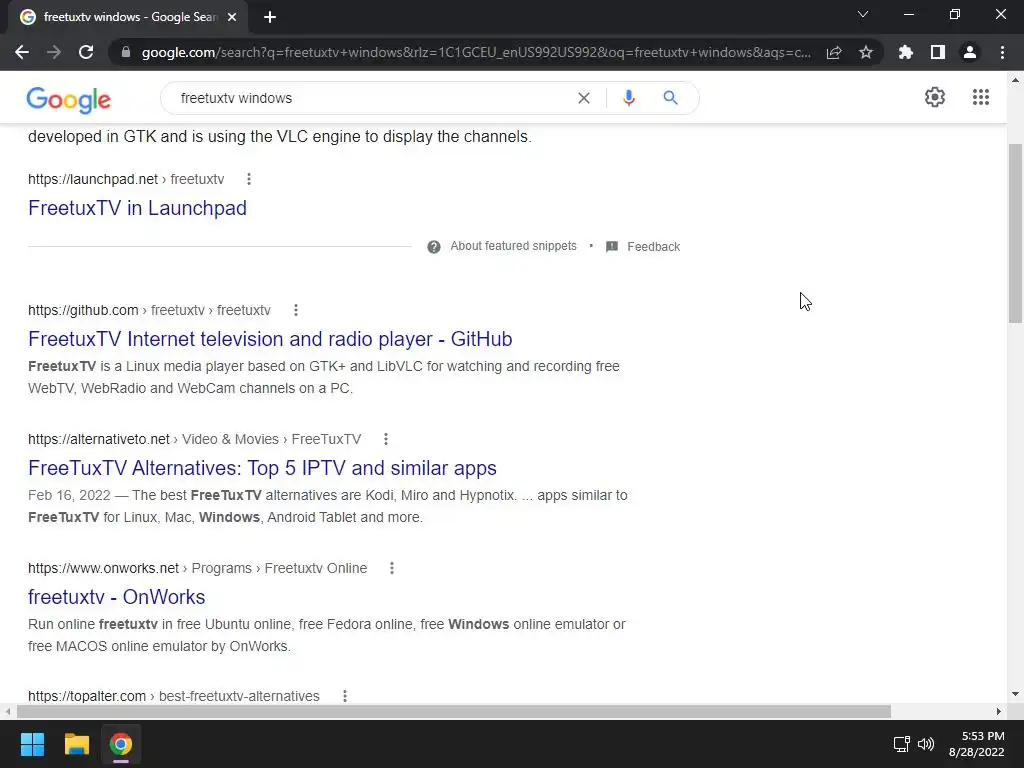Click the search box input field
This screenshot has height=768, width=1024.
pos(372,98)
